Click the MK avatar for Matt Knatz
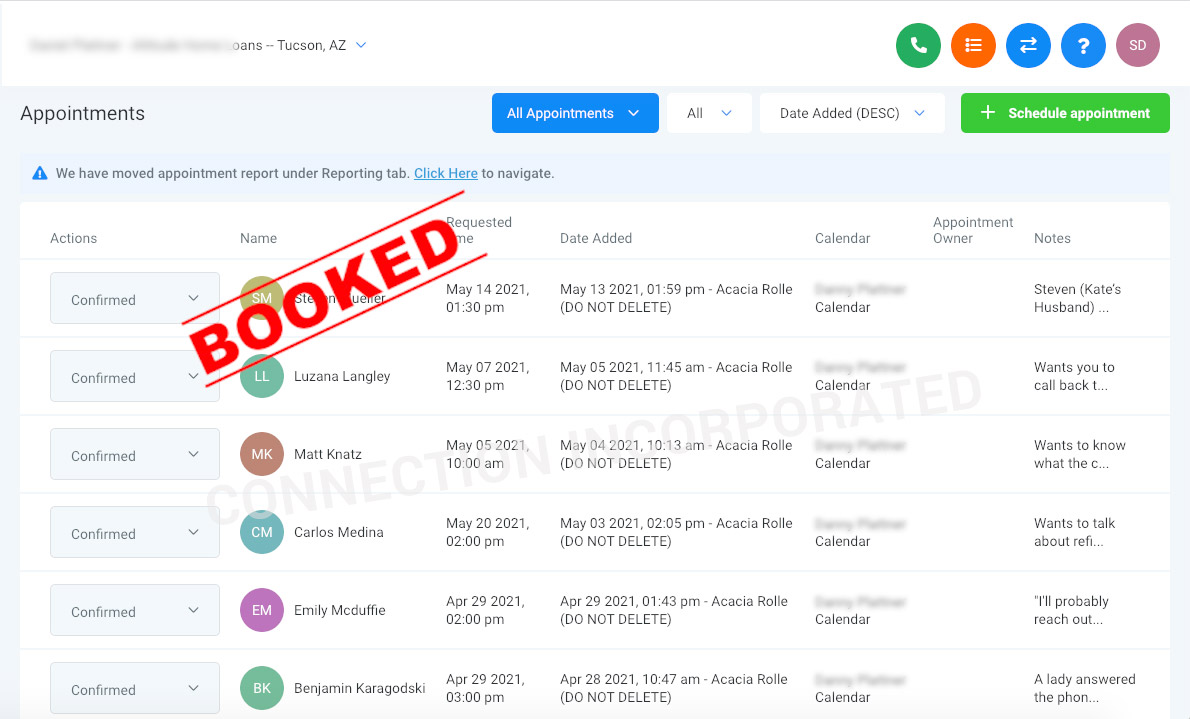1190x719 pixels. tap(262, 454)
